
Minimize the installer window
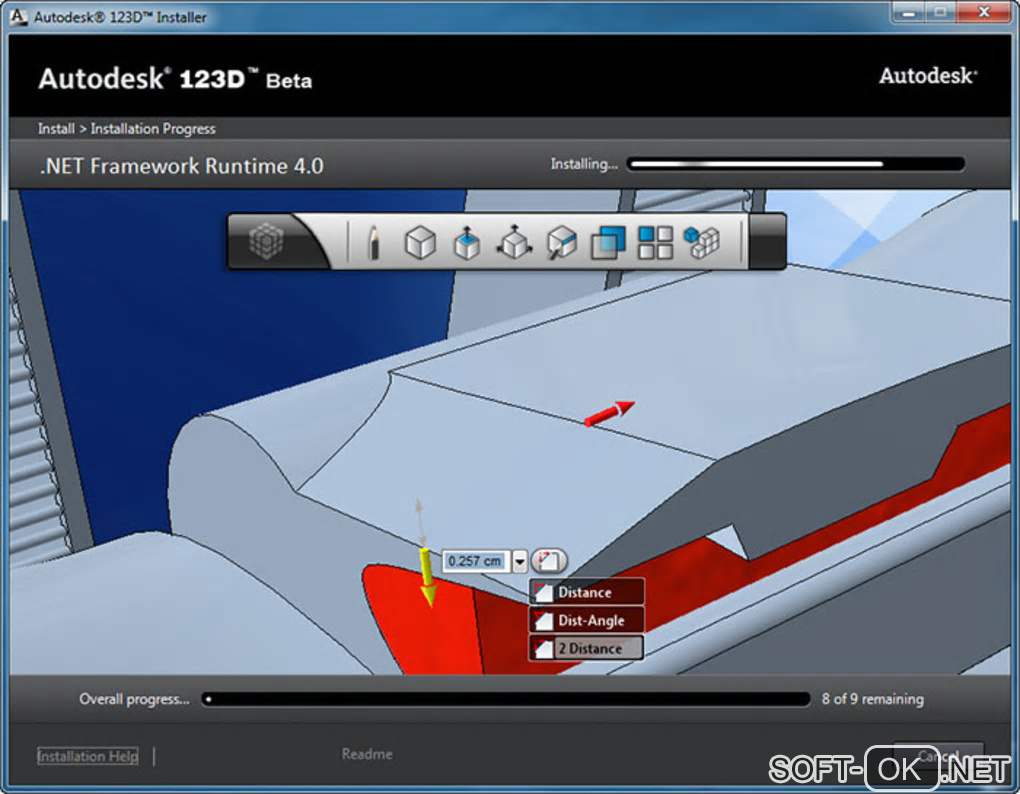909,12
